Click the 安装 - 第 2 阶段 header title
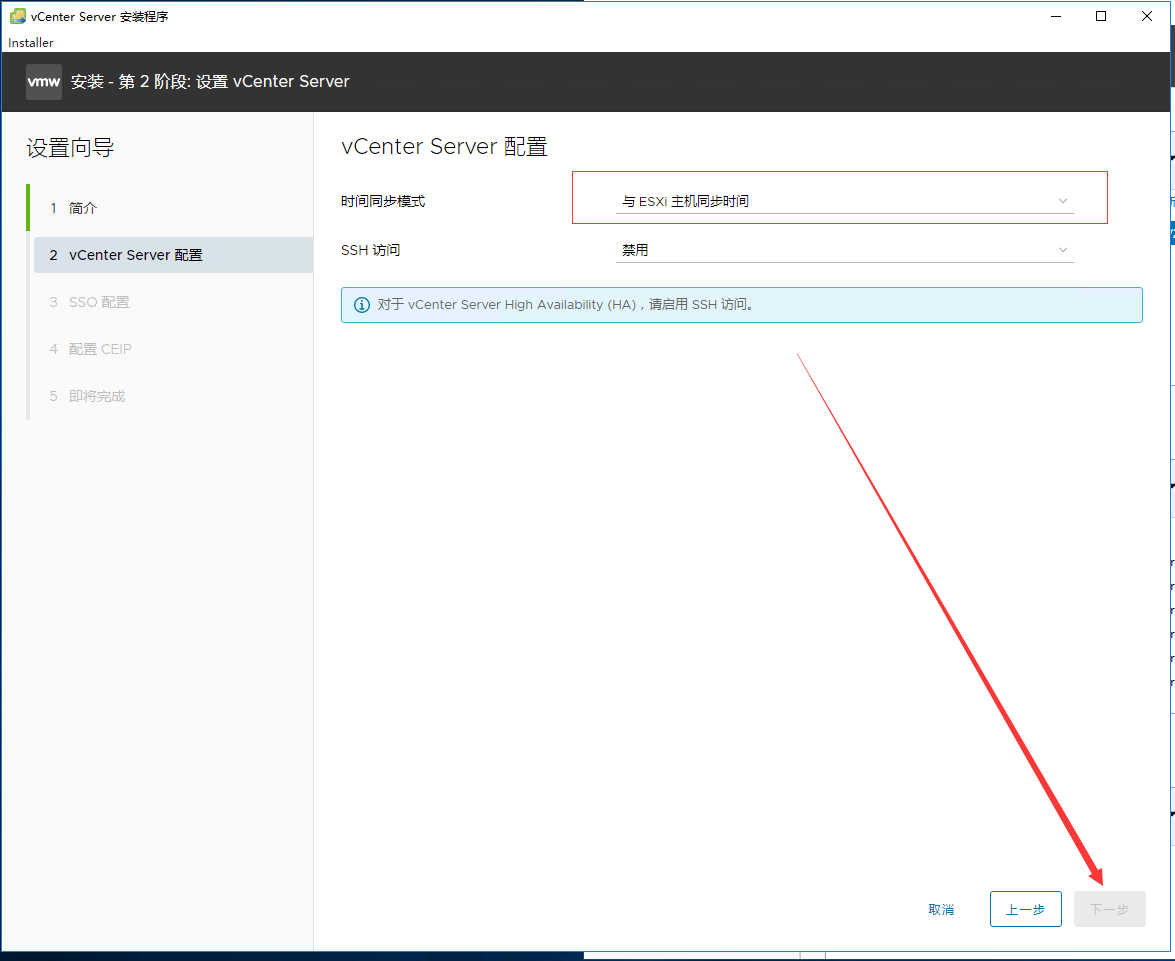Screen dimensions: 1175x961 [210, 82]
